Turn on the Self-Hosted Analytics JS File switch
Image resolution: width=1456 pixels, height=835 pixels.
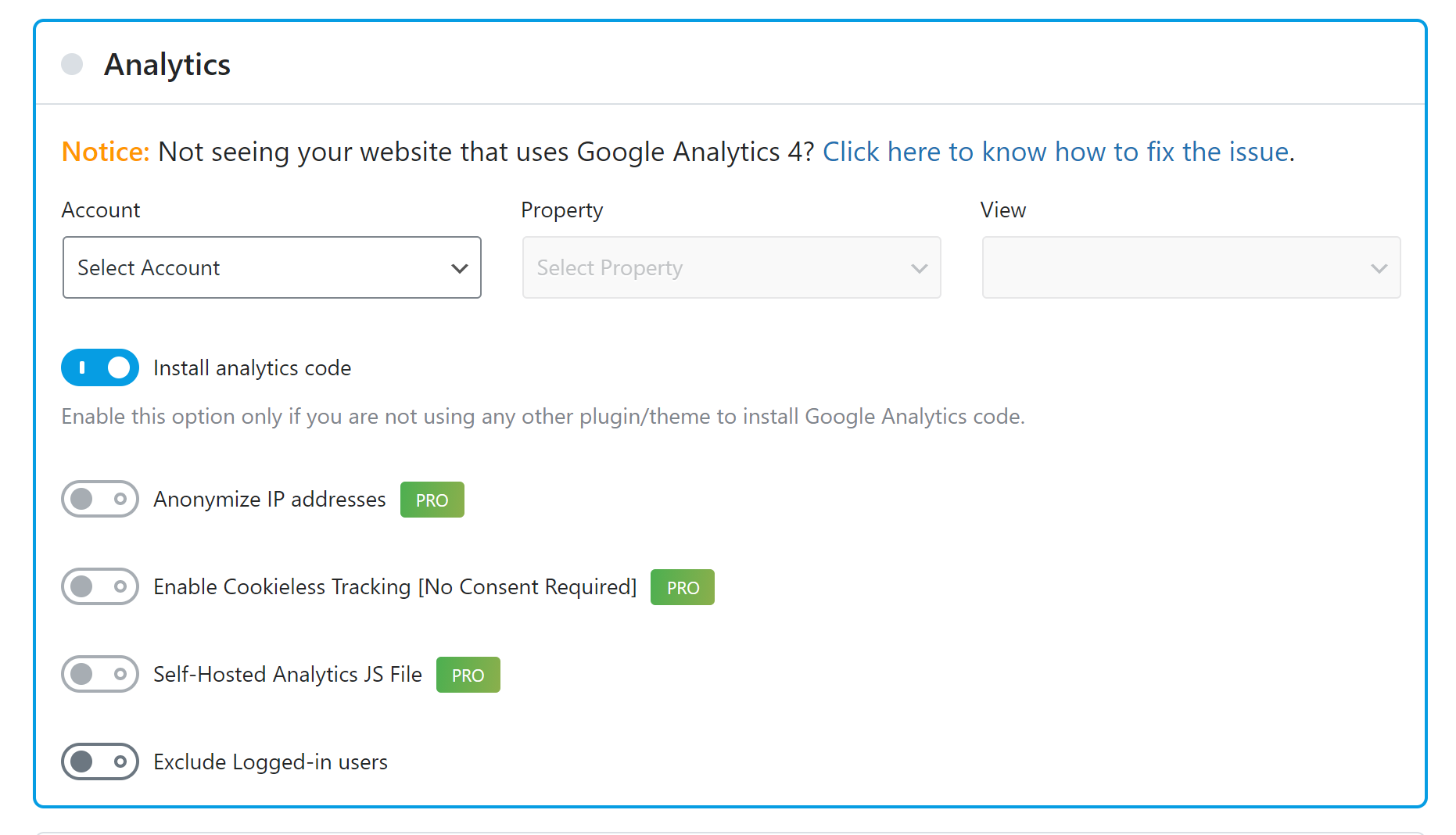pyautogui.click(x=100, y=674)
